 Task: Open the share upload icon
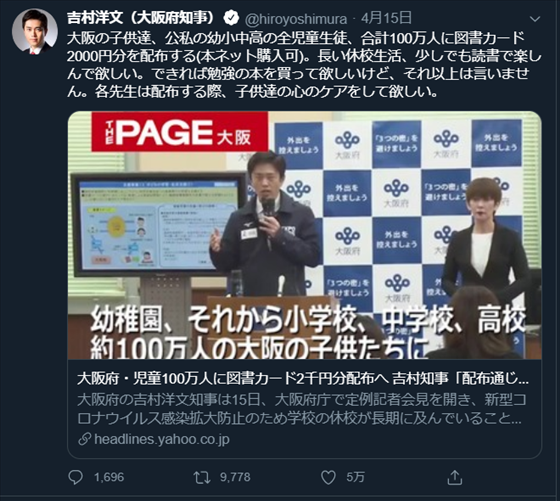(x=455, y=477)
